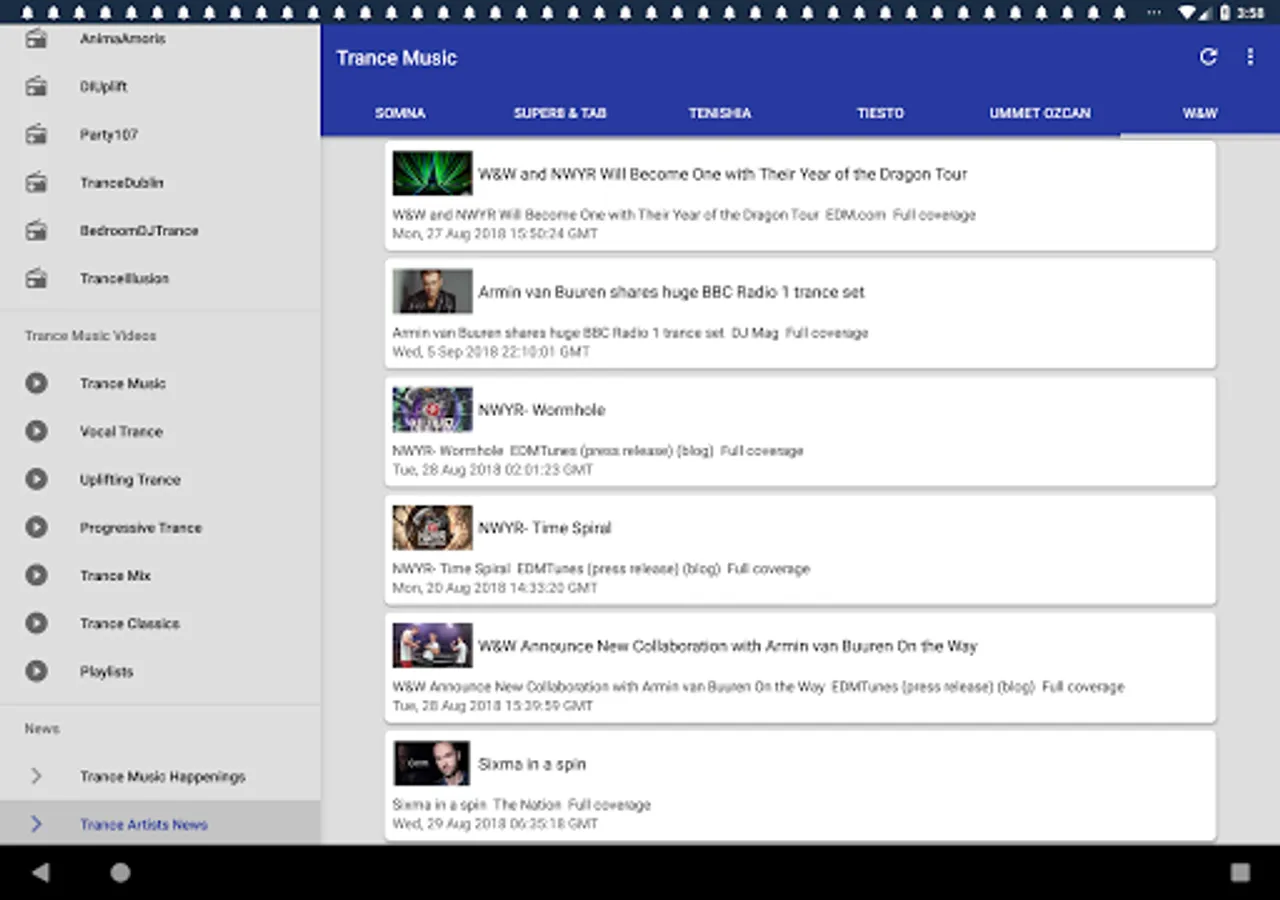
Task: Choose Progressive Trance in the videos list
Action: click(141, 527)
